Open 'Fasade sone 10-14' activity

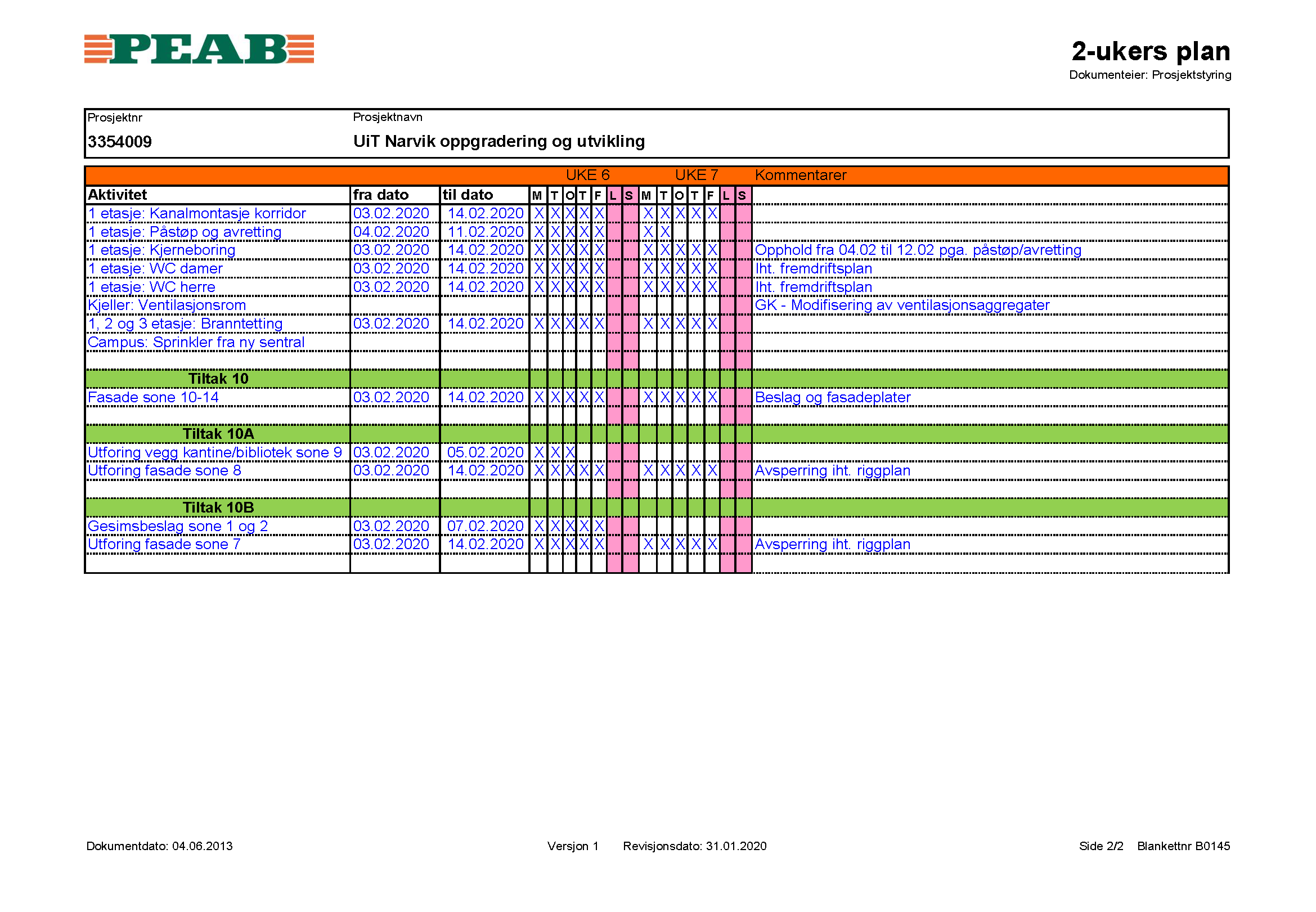[152, 397]
